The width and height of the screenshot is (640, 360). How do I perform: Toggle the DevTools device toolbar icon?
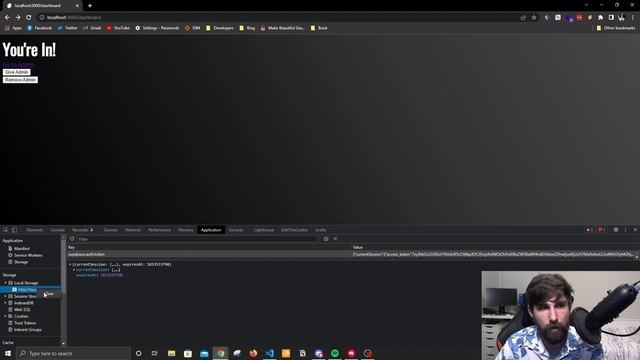[x=14, y=230]
